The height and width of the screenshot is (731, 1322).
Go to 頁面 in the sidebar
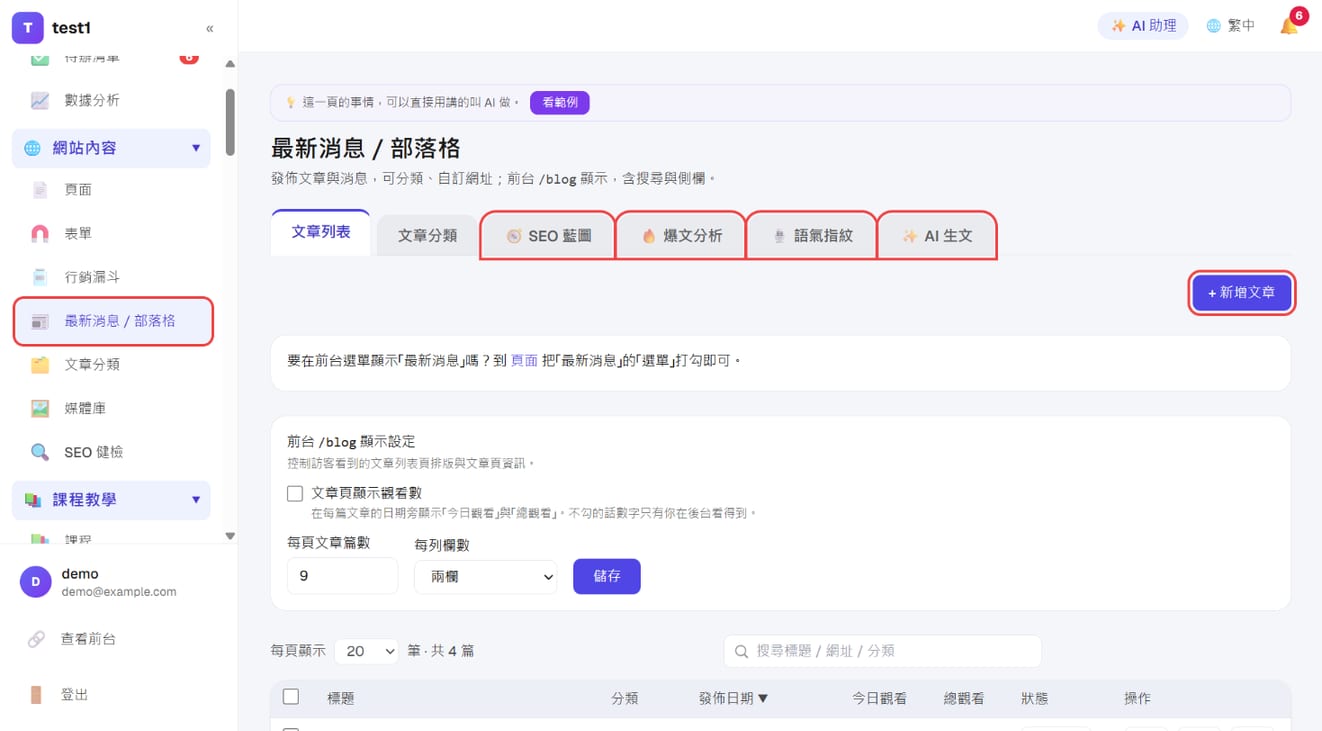point(111,190)
